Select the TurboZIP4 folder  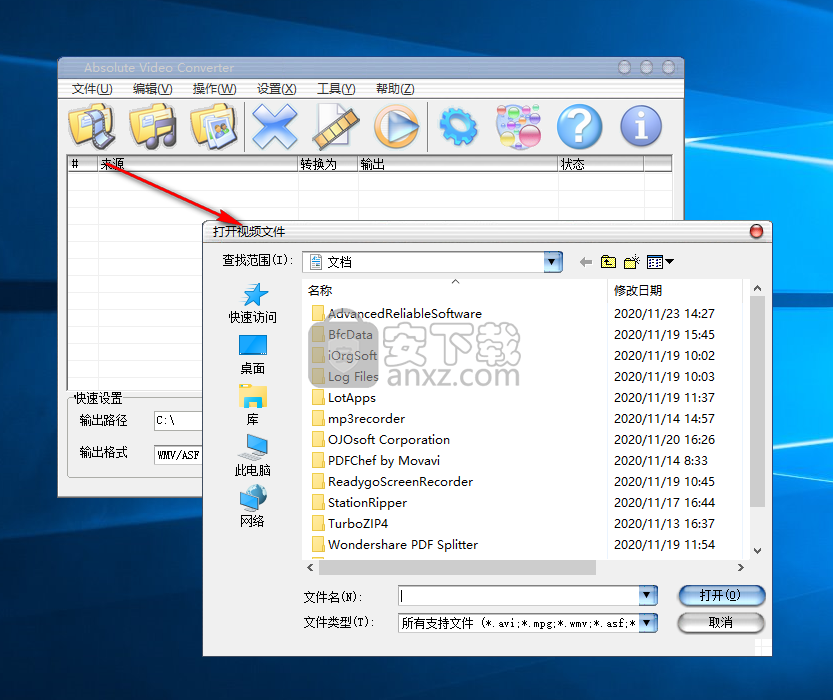click(x=350, y=524)
